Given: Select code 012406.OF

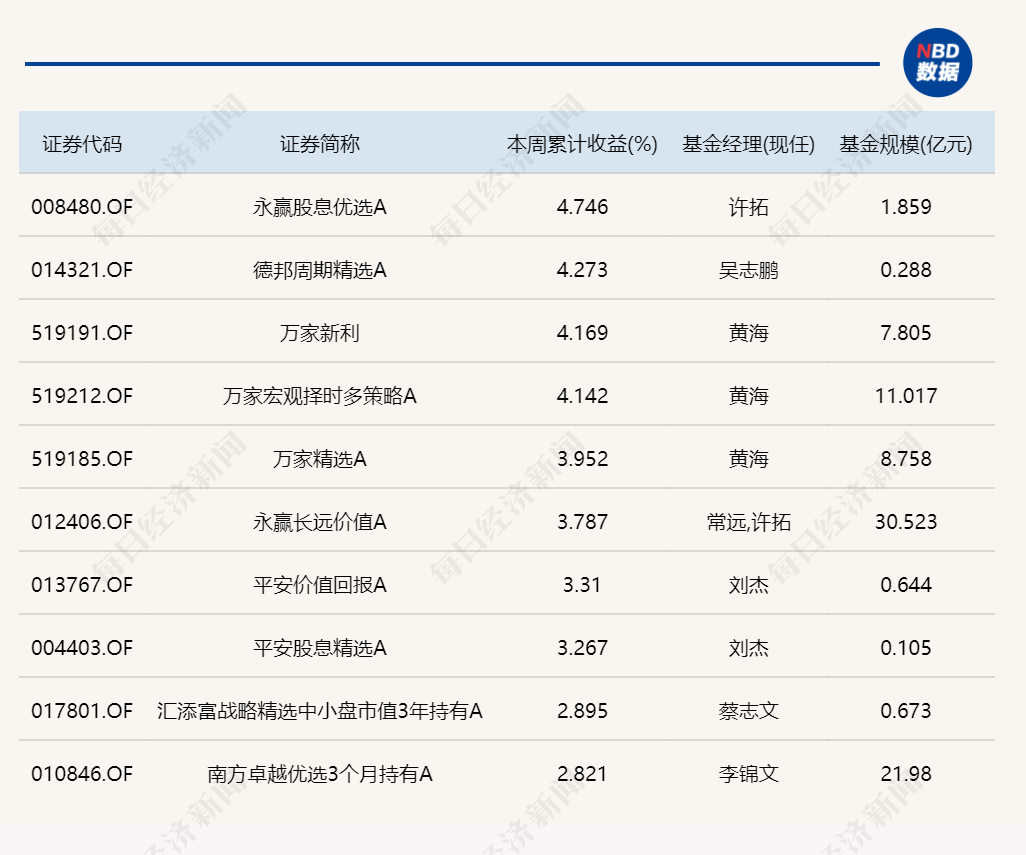Looking at the screenshot, I should click(82, 522).
